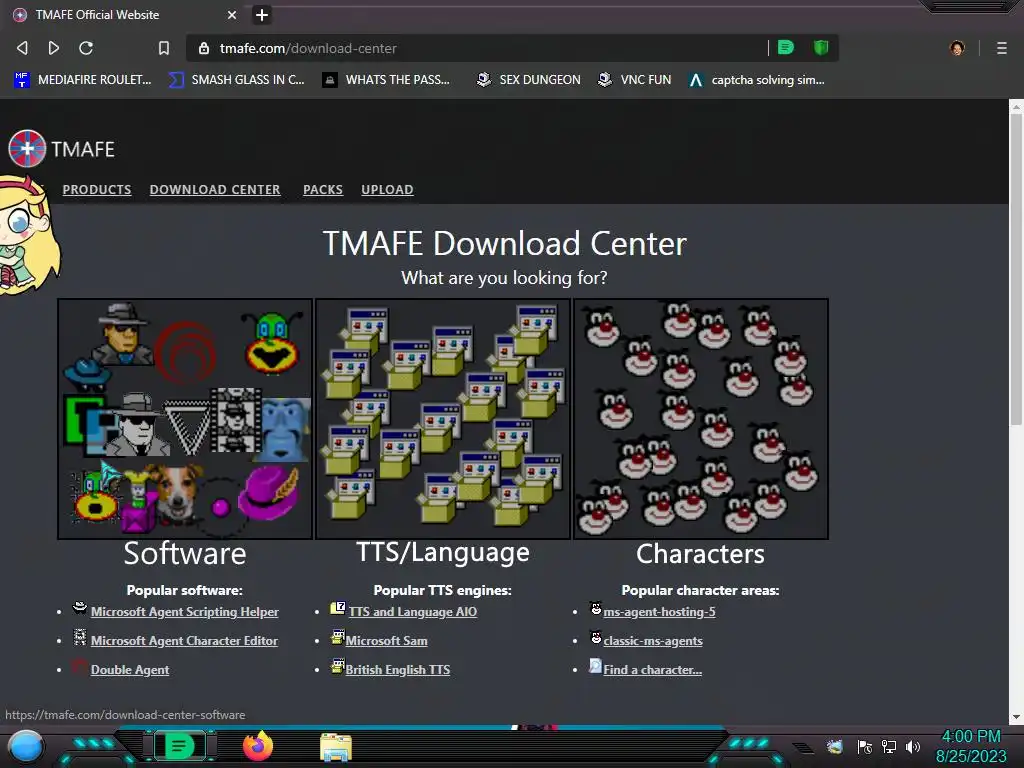The image size is (1024, 768).
Task: Click the TMAFE Download Center heading text
Action: [504, 244]
